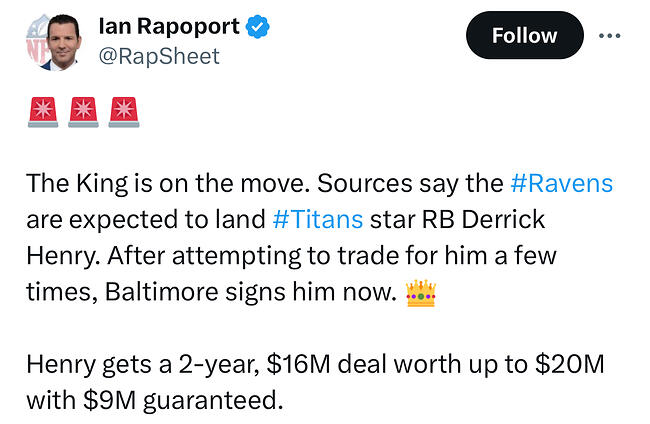Image resolution: width=650 pixels, height=424 pixels.
Task: Click the blue verified badge
Action: [x=257, y=27]
